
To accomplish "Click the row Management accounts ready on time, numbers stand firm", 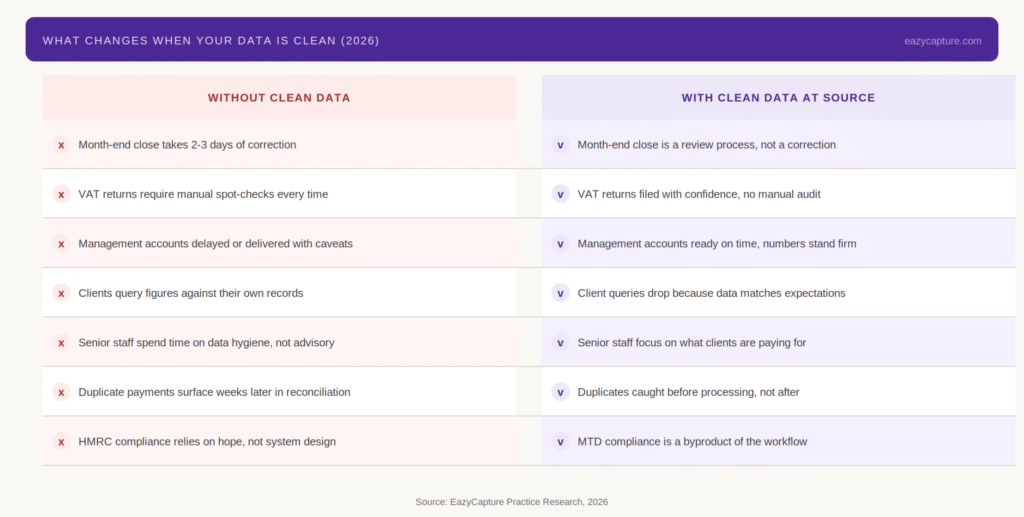I will 716,243.
